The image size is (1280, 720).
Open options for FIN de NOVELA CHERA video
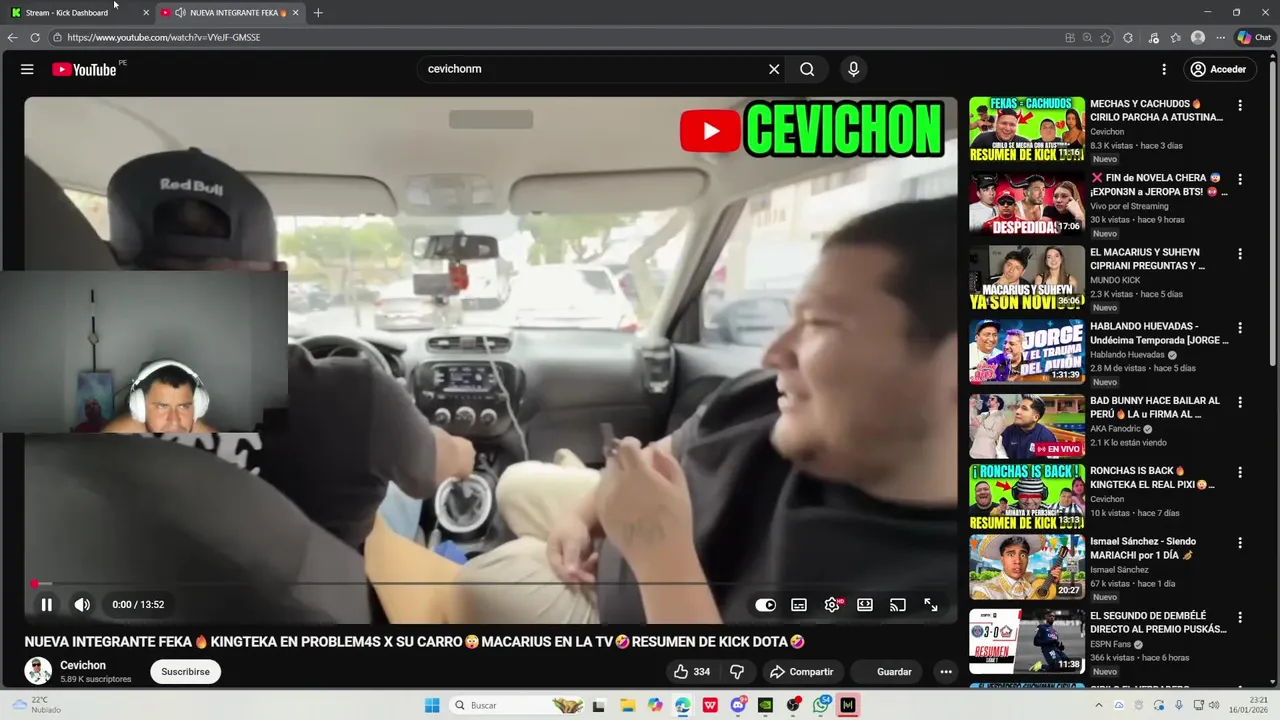pos(1240,180)
